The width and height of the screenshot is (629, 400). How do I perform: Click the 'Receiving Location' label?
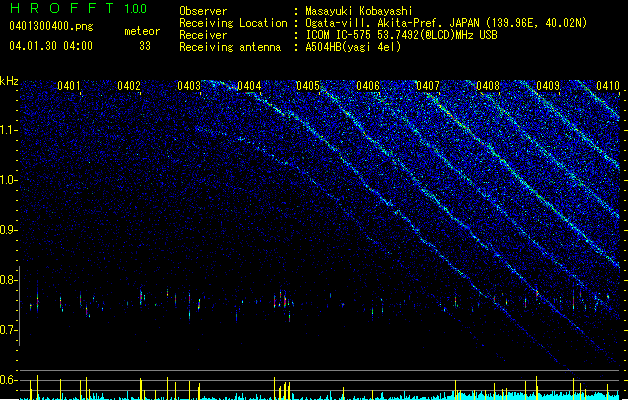pyautogui.click(x=233, y=23)
